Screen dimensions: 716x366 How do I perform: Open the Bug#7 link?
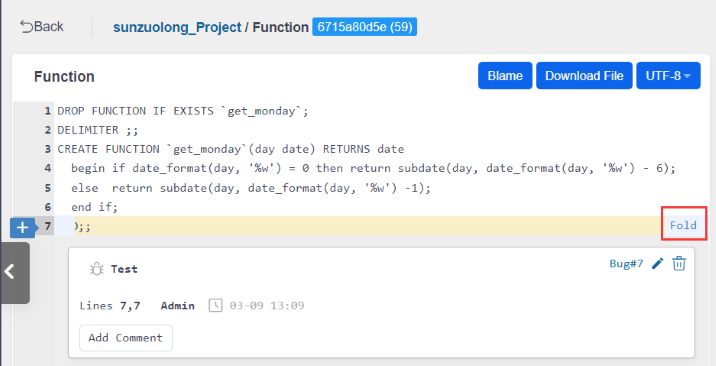click(x=626, y=263)
